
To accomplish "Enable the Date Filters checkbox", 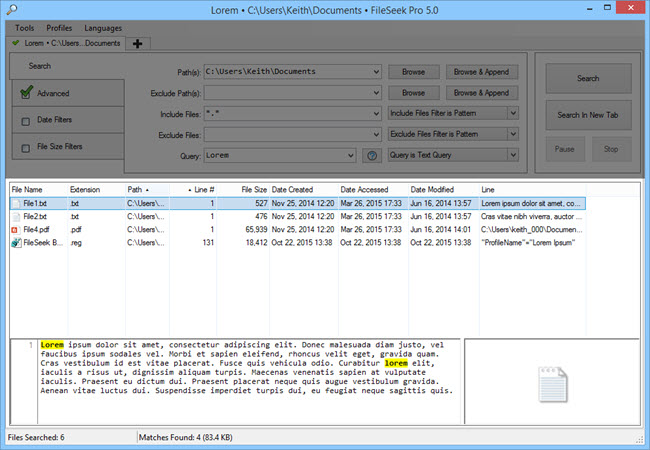I will click(x=25, y=121).
